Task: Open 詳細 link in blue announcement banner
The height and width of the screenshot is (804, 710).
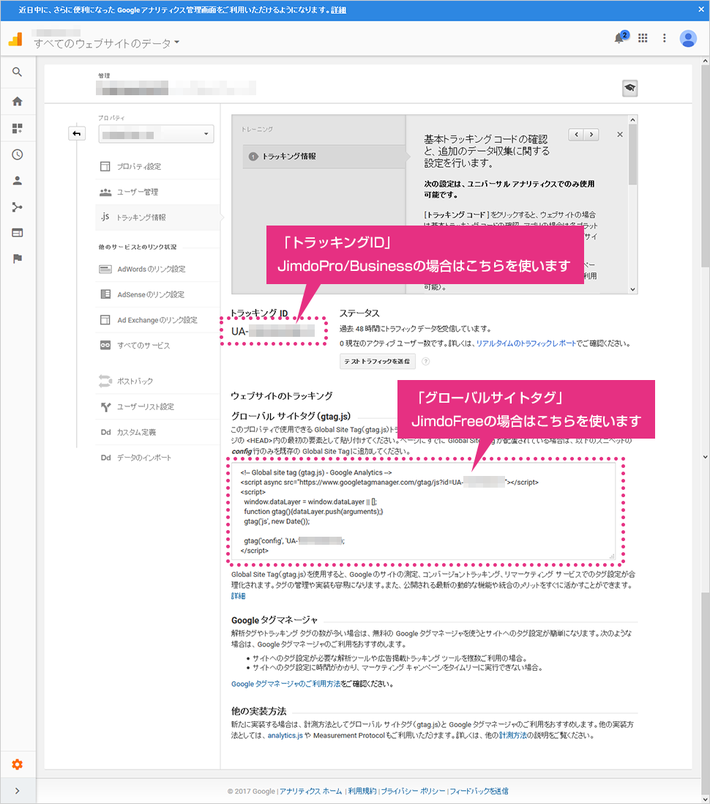Action: click(338, 10)
